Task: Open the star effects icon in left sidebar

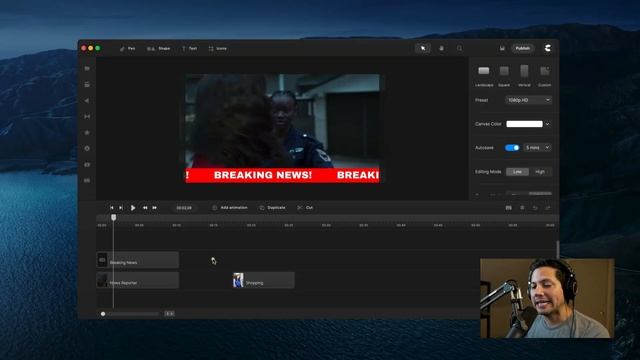Action: coord(87,133)
